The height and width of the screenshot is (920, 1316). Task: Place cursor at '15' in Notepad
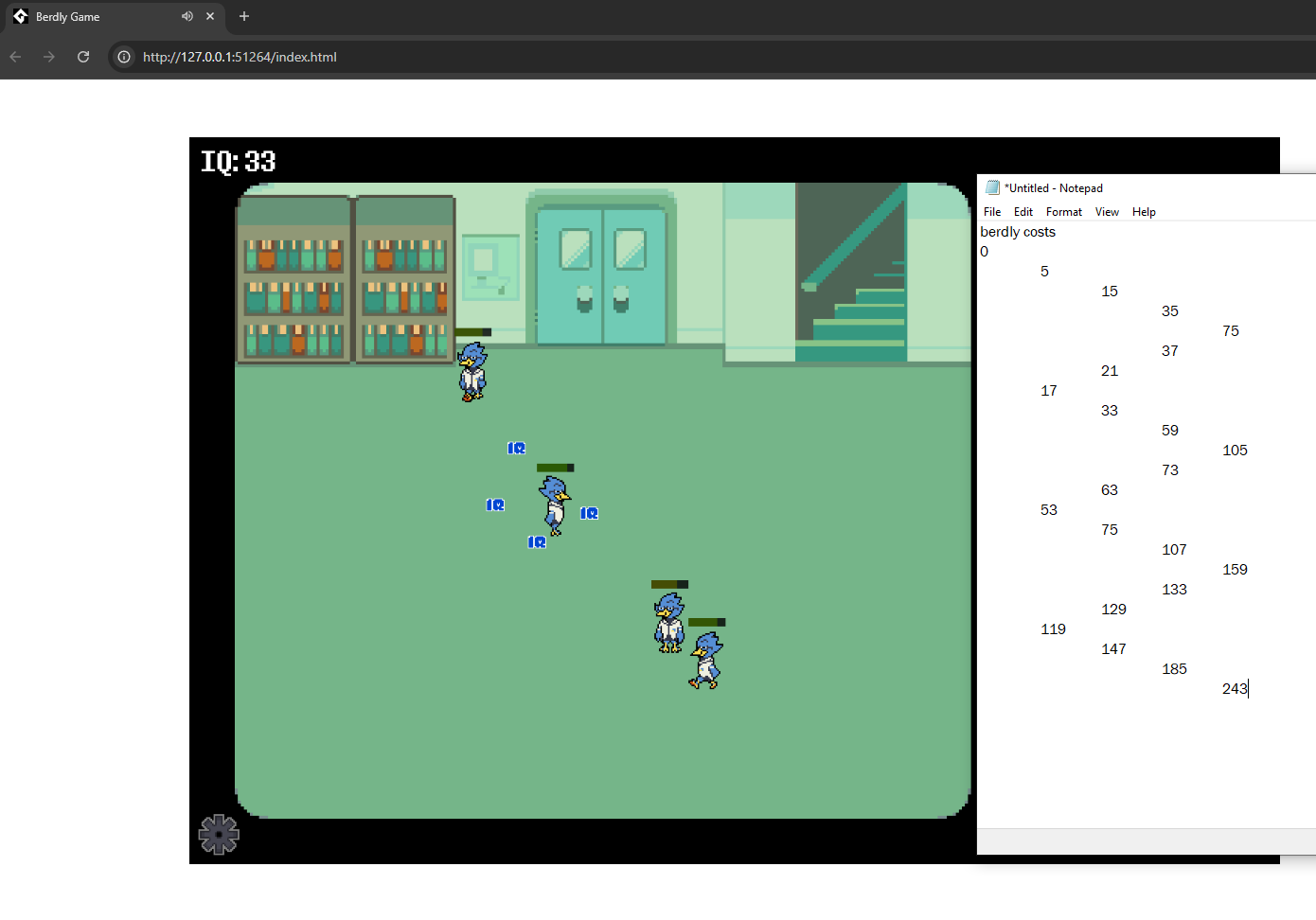coord(1110,292)
